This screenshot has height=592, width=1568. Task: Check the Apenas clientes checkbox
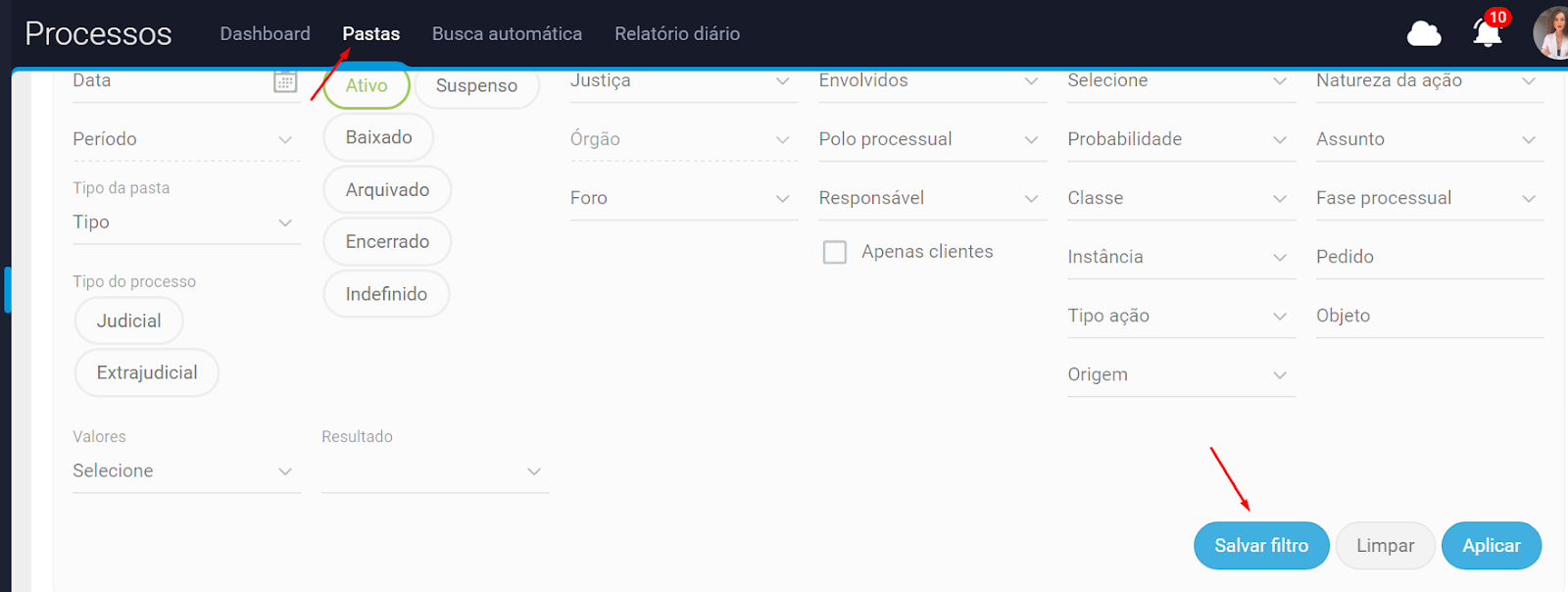[x=835, y=253]
